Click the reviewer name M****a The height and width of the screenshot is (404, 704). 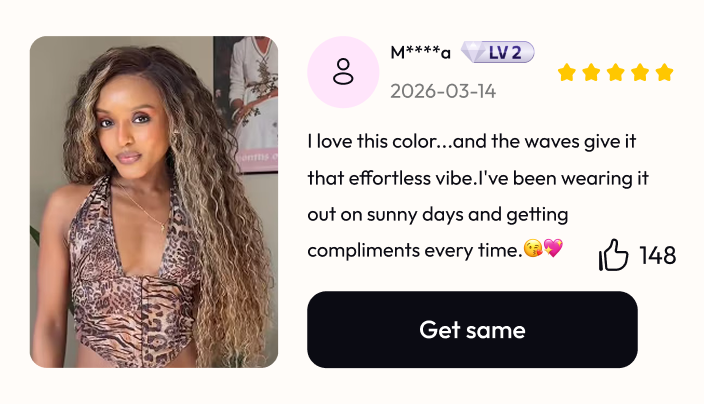pyautogui.click(x=420, y=53)
